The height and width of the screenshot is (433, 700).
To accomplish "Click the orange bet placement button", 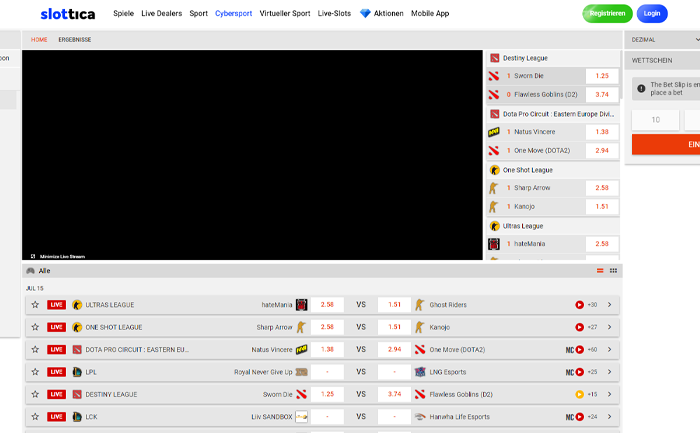I will pyautogui.click(x=666, y=145).
